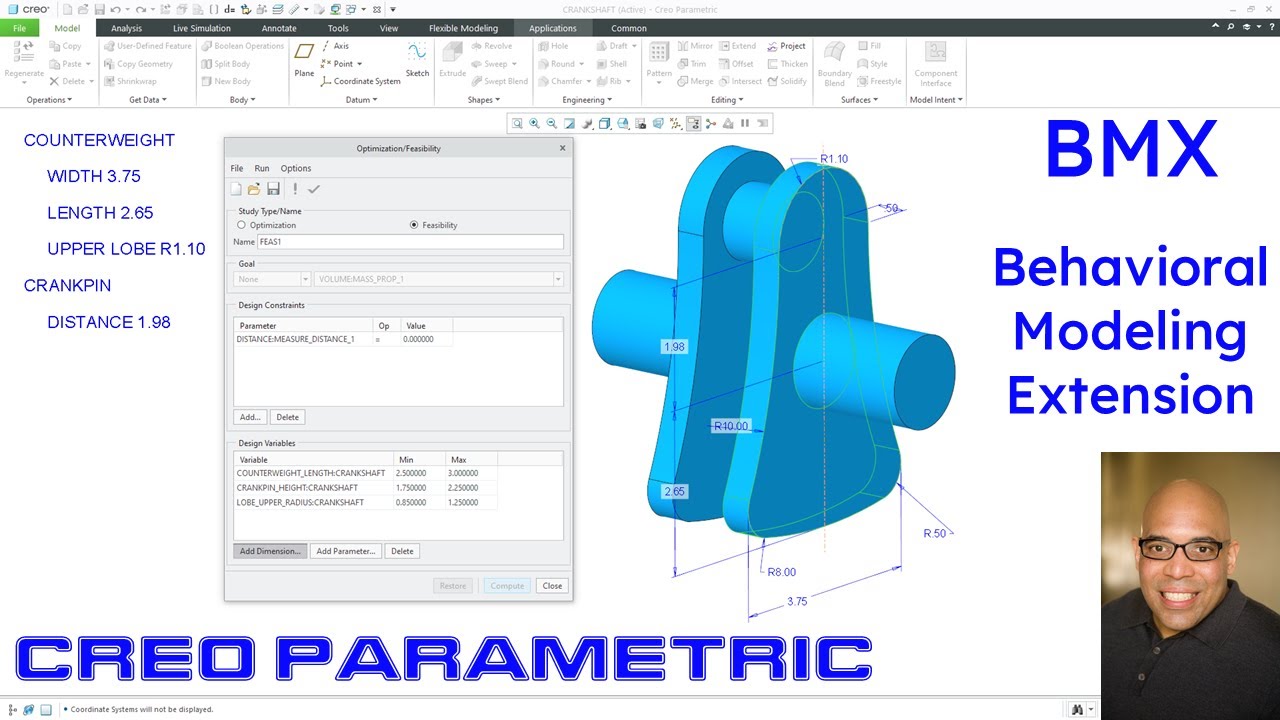Expand the Editing group dropdown
This screenshot has height=720, width=1280.
click(x=727, y=100)
